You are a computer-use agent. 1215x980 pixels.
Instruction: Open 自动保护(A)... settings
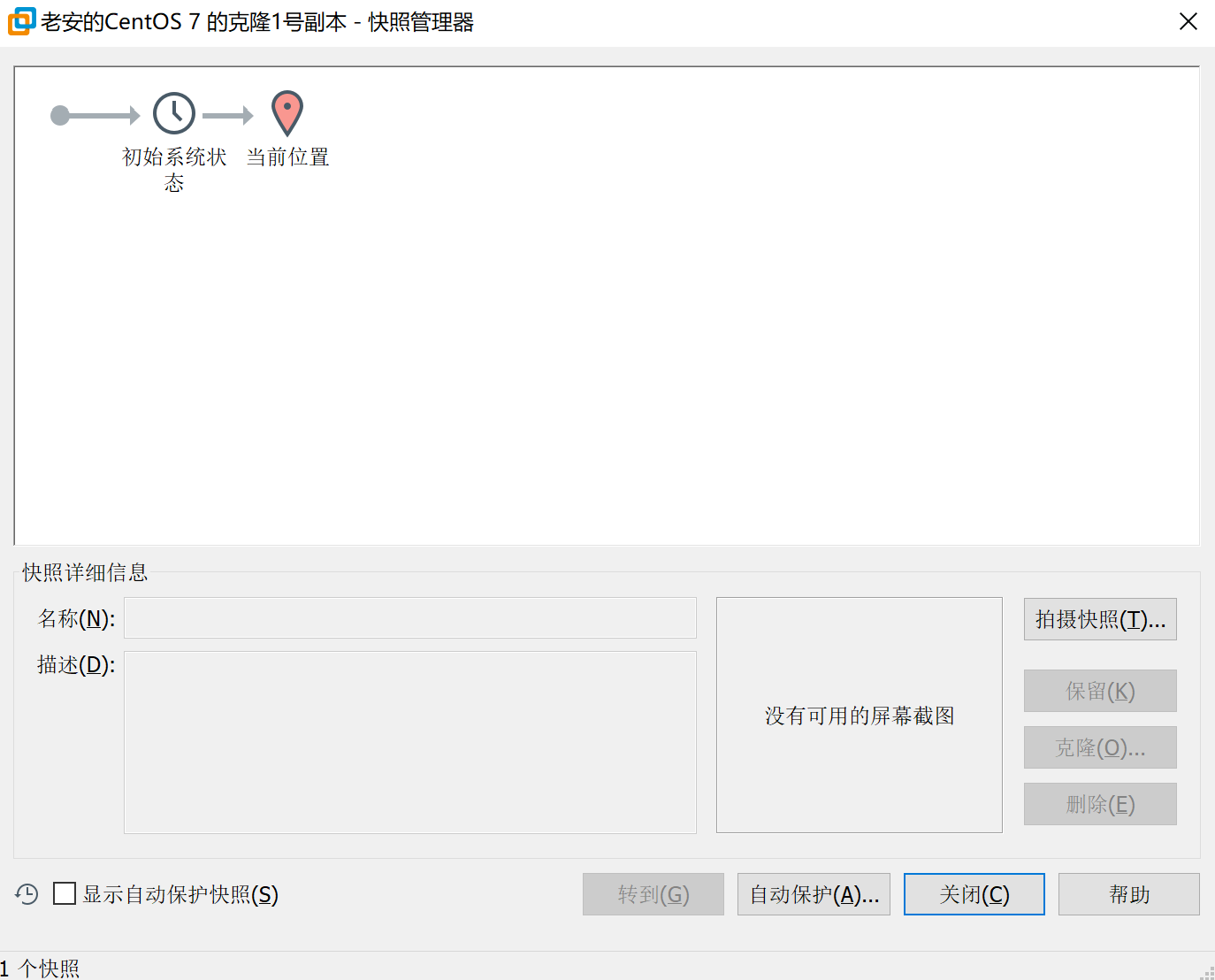tap(814, 894)
